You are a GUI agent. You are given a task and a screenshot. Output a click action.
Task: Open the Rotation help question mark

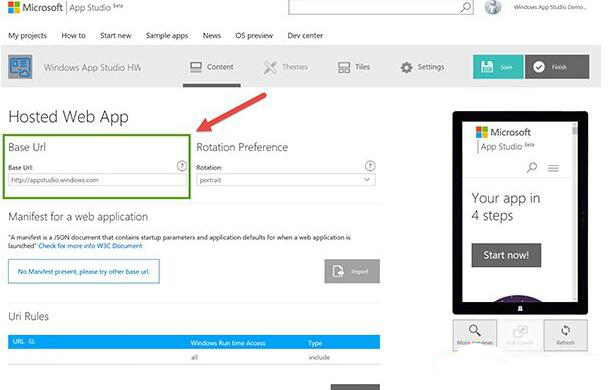coord(370,166)
